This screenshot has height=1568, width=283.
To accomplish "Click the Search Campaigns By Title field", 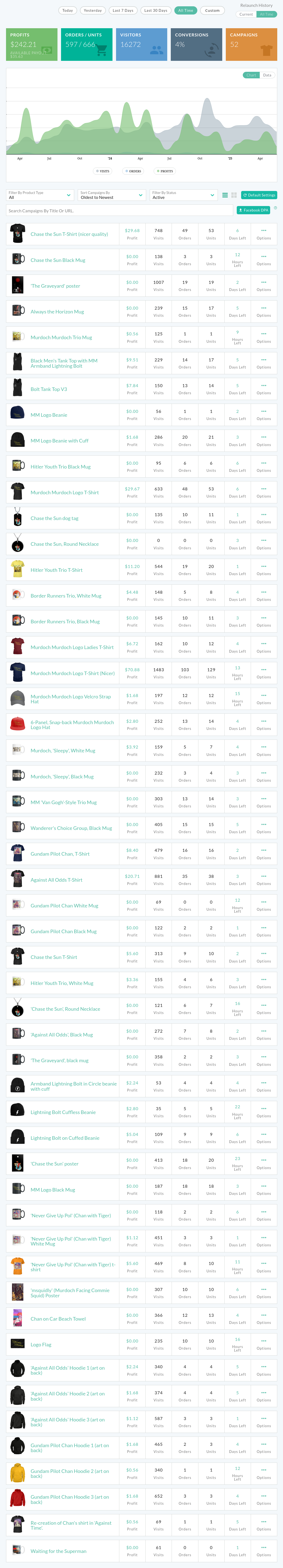I will pyautogui.click(x=120, y=211).
